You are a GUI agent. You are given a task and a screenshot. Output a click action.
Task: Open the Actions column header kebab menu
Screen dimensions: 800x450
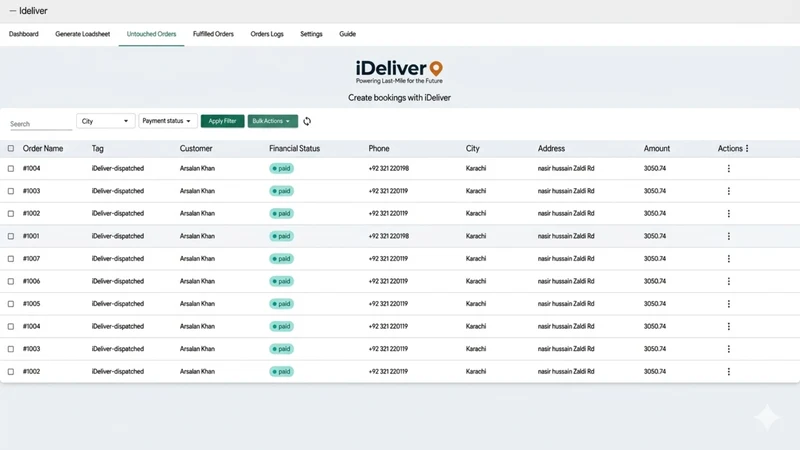pyautogui.click(x=747, y=148)
